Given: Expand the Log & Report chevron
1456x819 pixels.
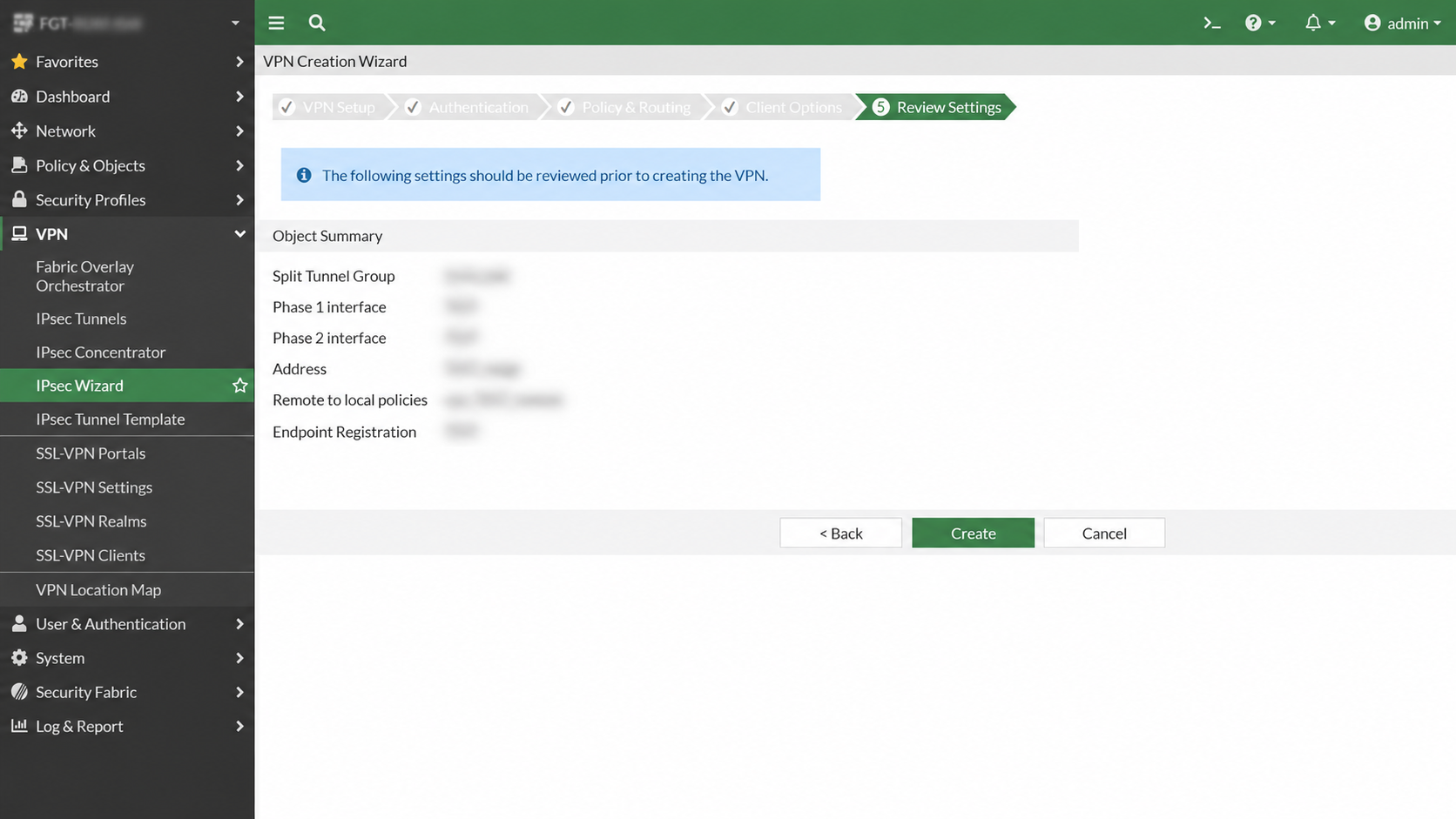Looking at the screenshot, I should coord(239,725).
